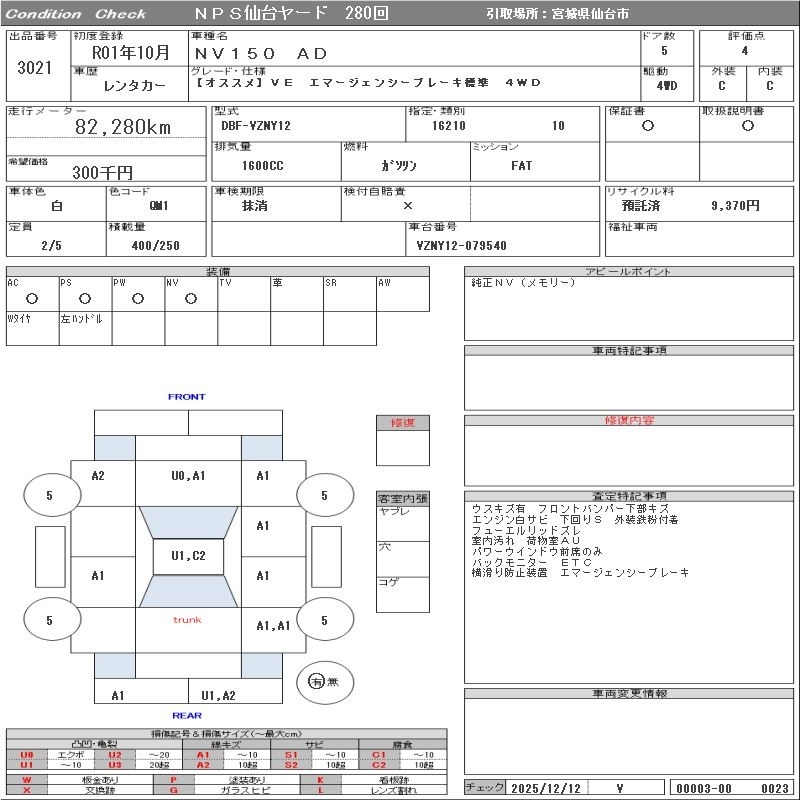Click the rear-left tire circle marked 5
This screenshot has width=800, height=800.
pos(49,621)
